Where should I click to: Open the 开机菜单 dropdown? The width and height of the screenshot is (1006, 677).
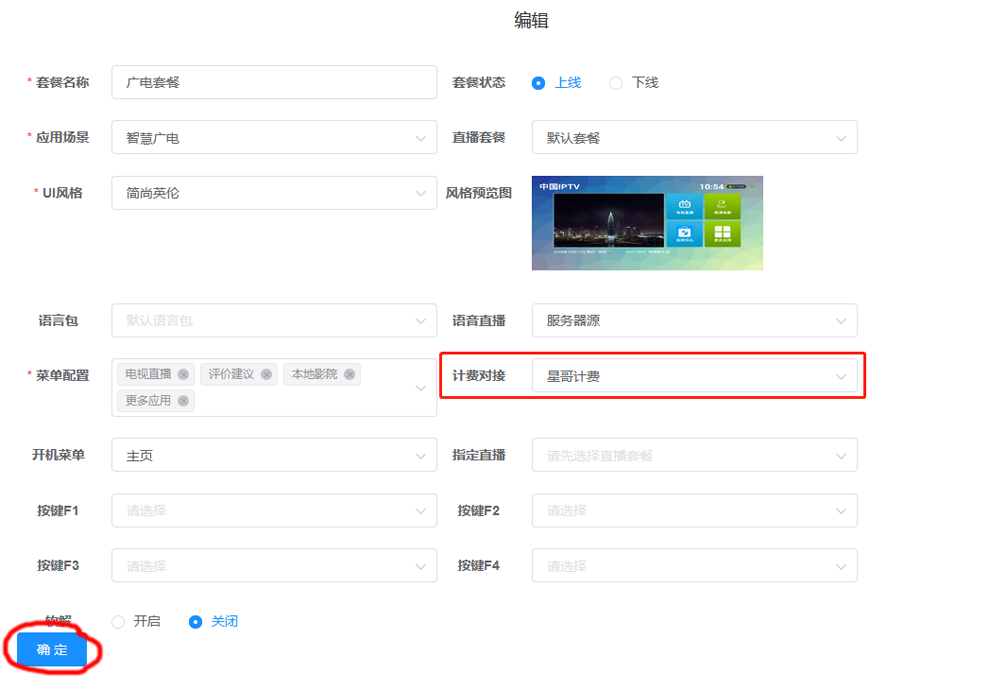[273, 455]
